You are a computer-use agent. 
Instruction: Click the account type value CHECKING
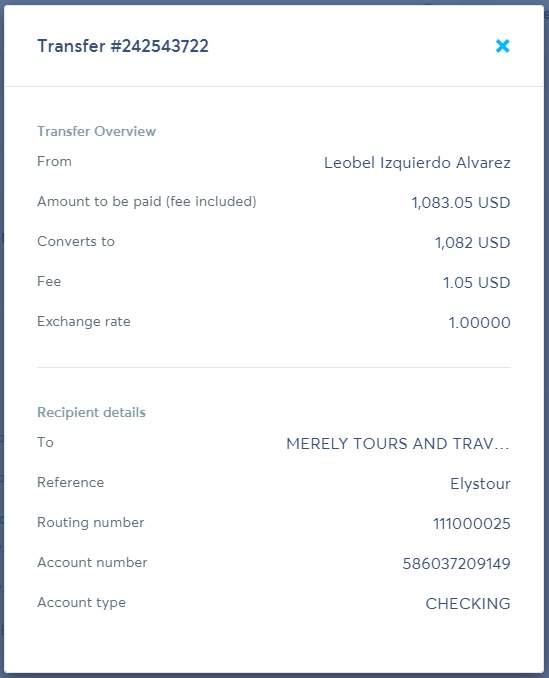coord(468,604)
